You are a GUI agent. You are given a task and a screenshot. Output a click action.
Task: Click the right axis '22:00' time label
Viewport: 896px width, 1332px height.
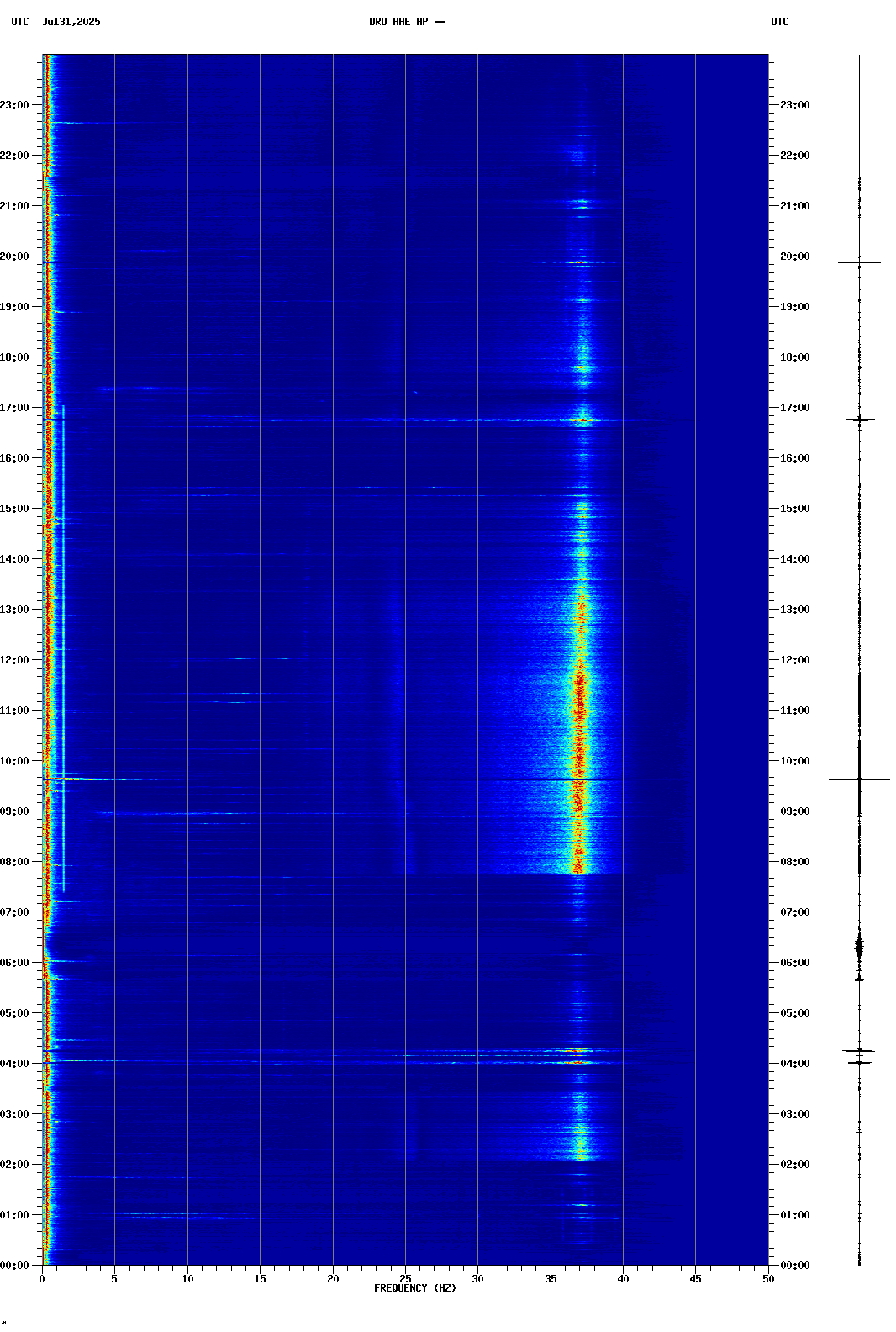(x=795, y=156)
